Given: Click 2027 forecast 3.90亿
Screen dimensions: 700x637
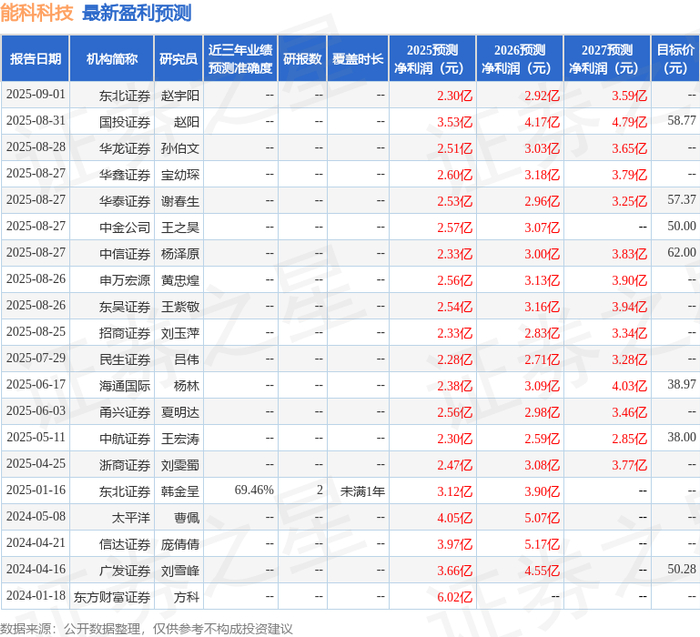Looking at the screenshot, I should pos(629,280).
